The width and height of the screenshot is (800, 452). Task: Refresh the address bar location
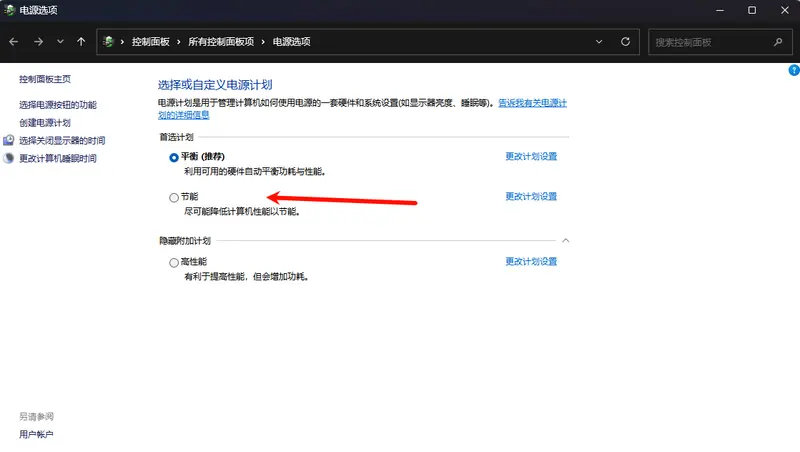coord(626,42)
